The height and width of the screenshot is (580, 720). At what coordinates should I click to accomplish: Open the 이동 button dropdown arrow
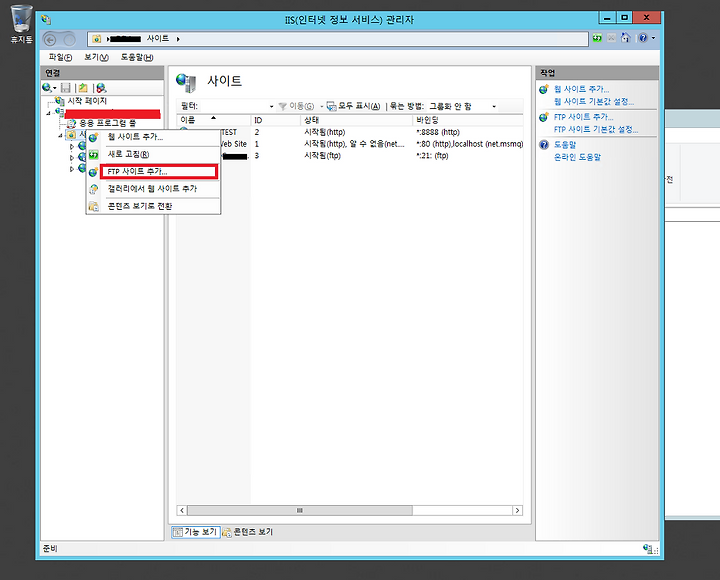(x=321, y=107)
